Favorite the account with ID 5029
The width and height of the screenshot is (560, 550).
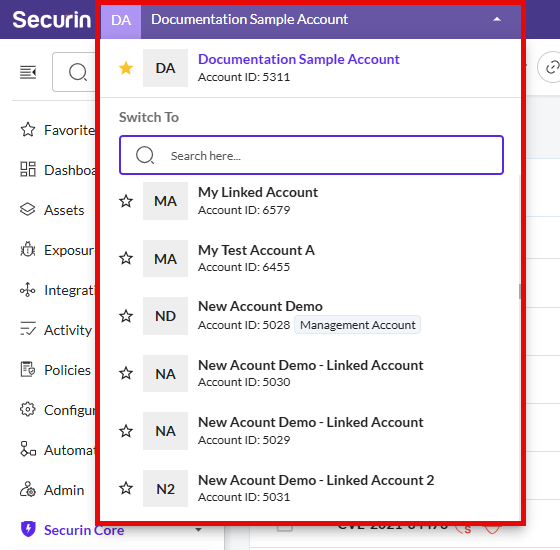[126, 431]
